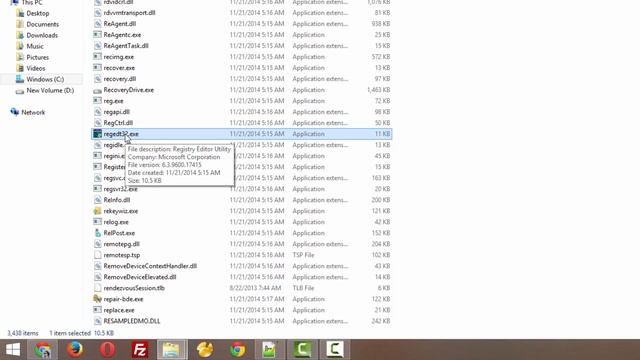Open Downloads in the navigation pane
This screenshot has width=640, height=360.
pos(42,35)
